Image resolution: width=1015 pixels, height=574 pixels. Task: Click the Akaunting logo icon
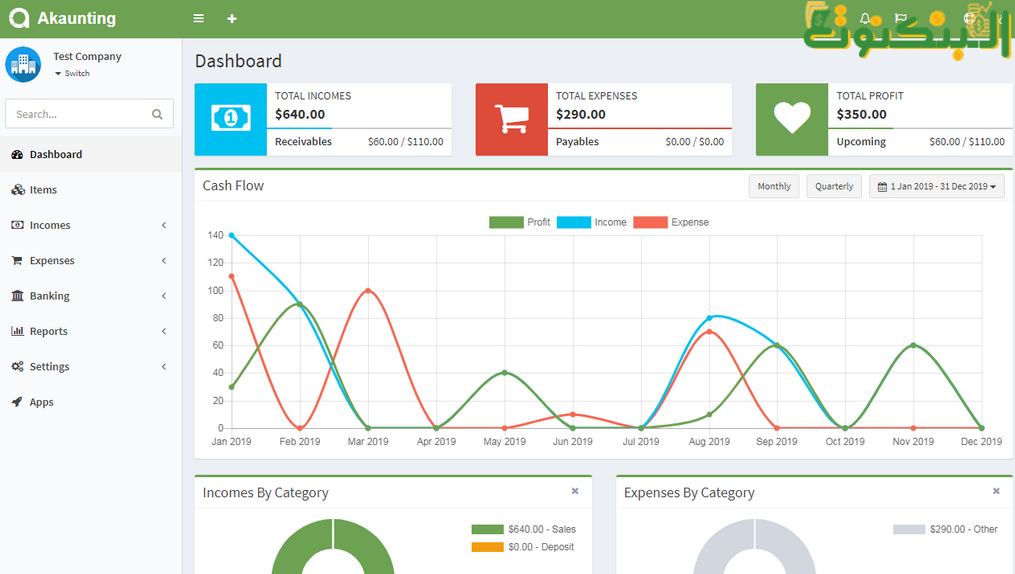19,18
